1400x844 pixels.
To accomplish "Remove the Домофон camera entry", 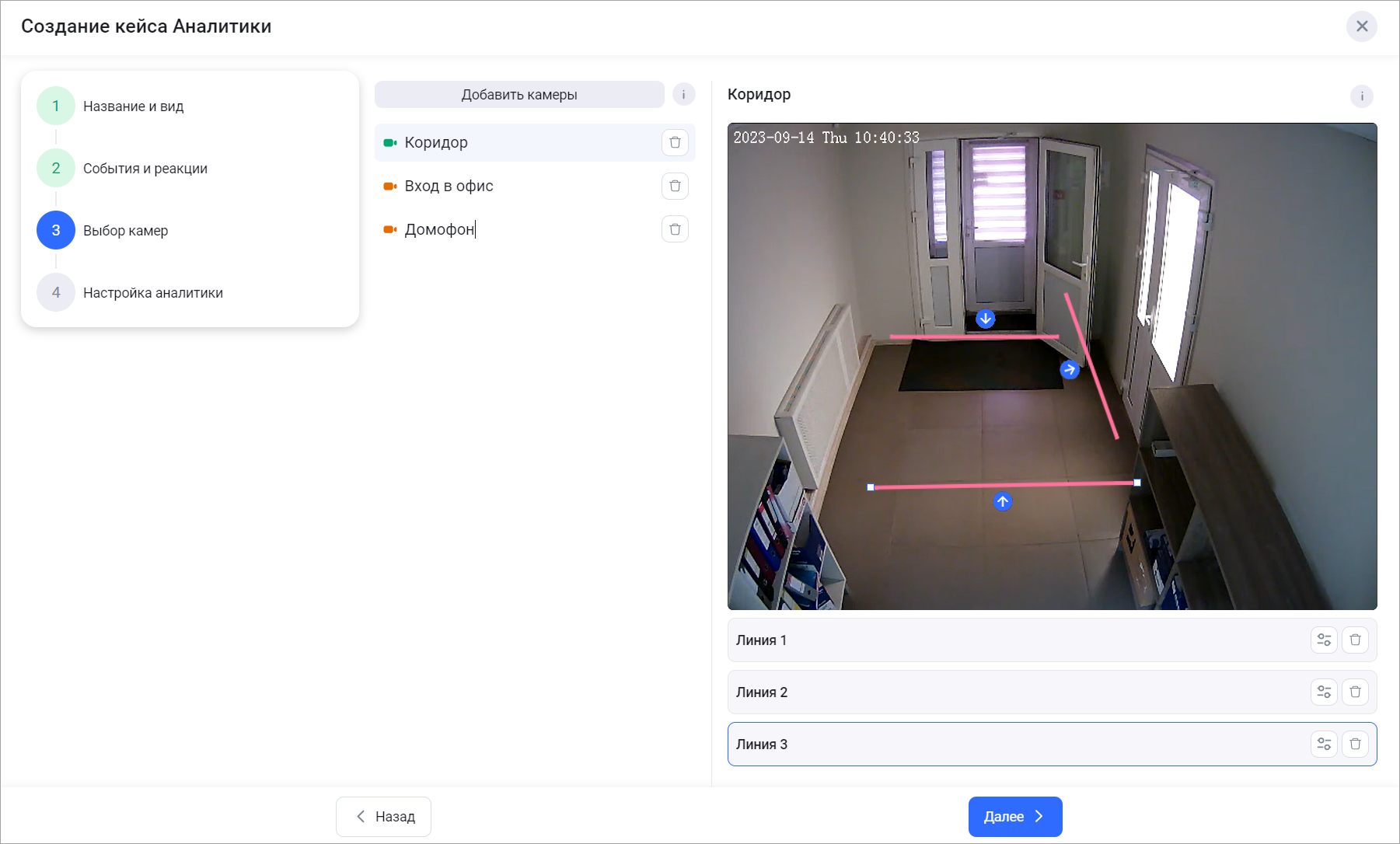I will (675, 229).
